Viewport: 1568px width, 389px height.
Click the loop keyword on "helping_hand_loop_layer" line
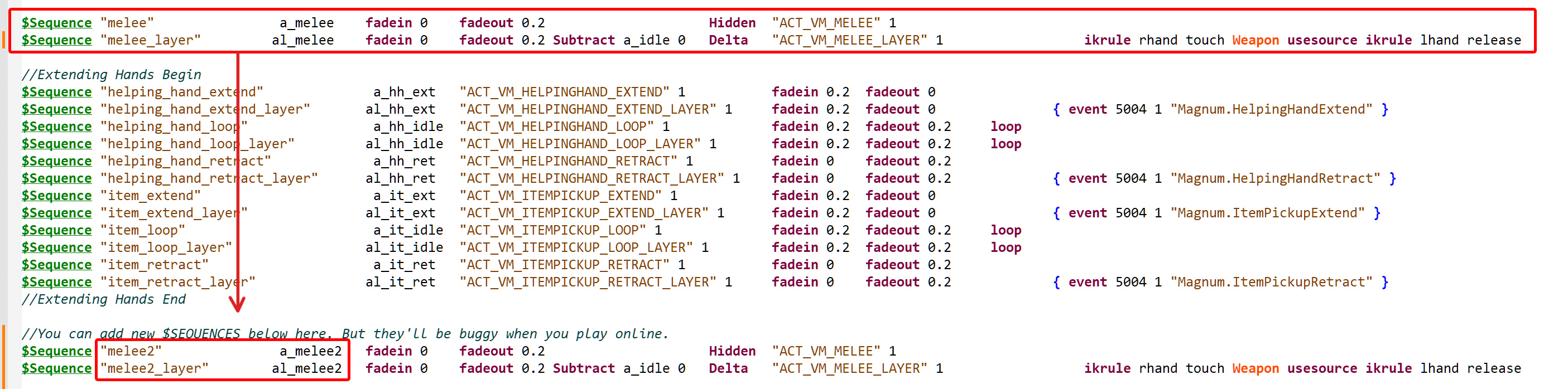1006,144
